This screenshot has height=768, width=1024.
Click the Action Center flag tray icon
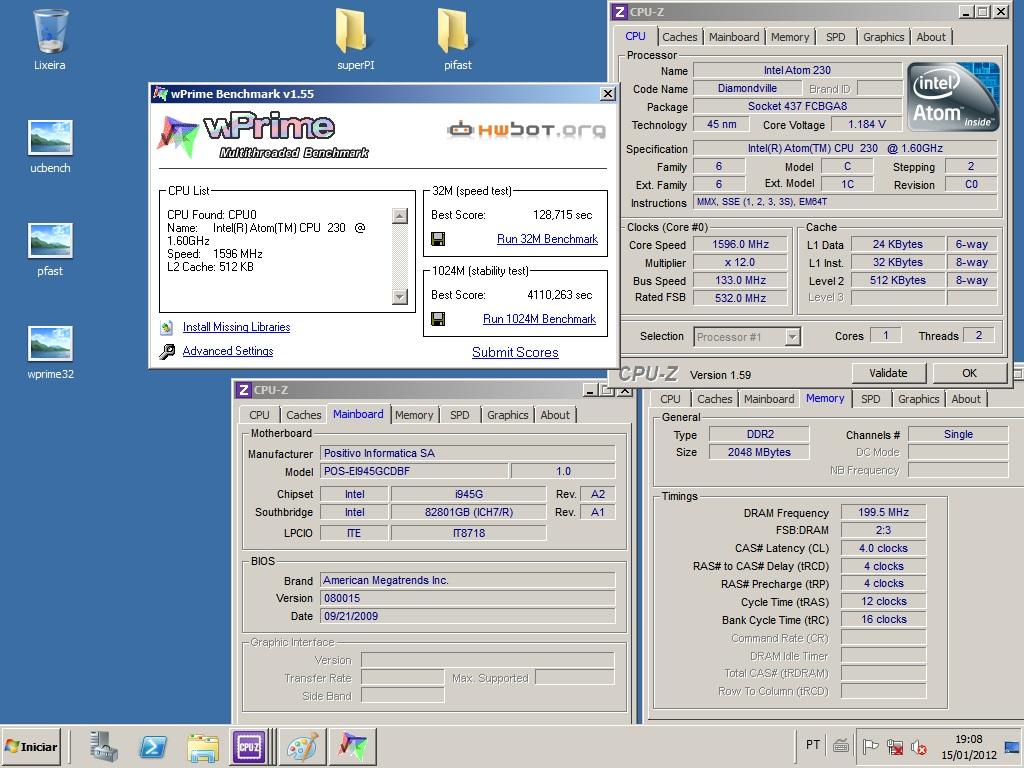870,746
